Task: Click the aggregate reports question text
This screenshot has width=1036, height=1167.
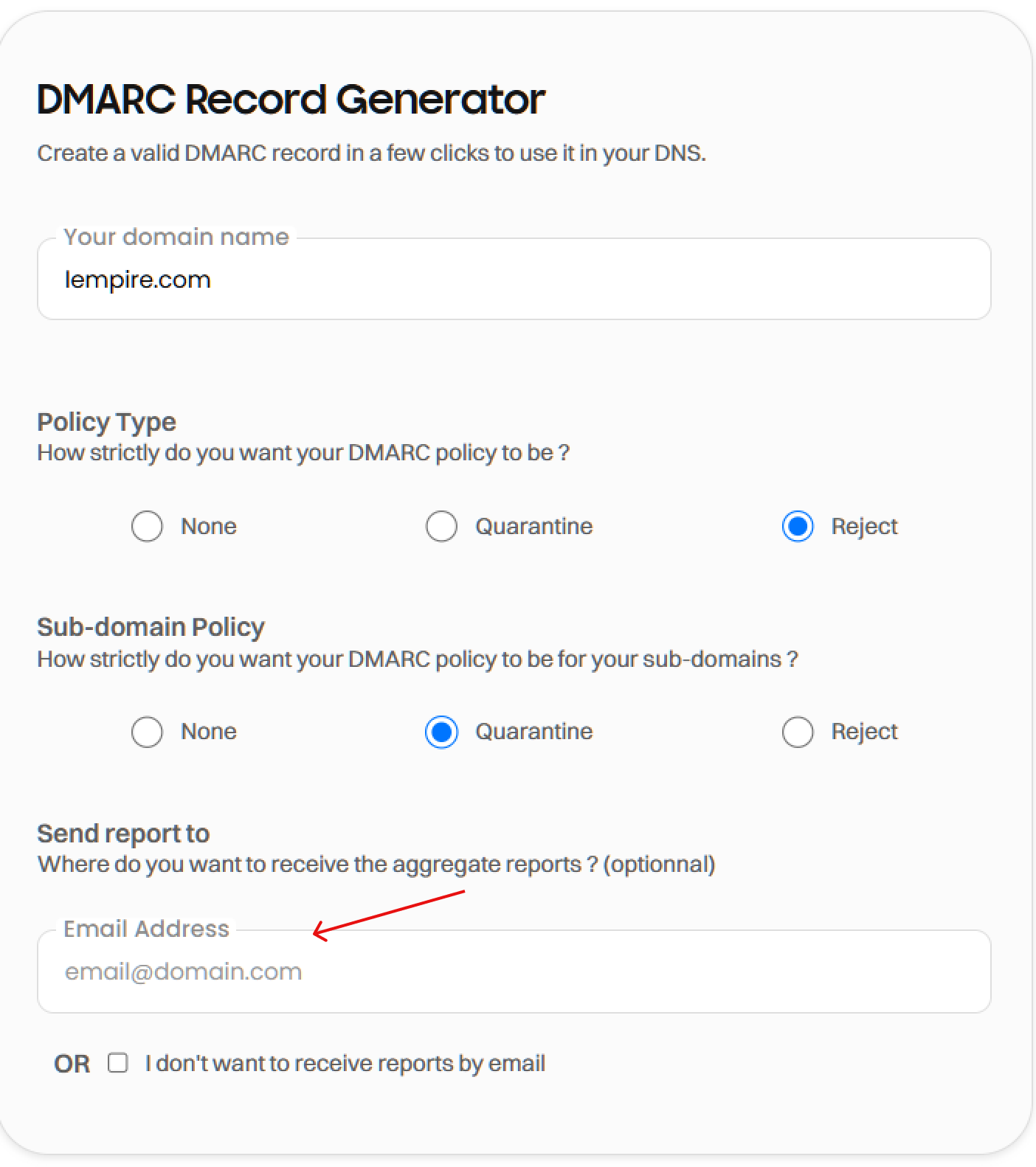Action: click(x=376, y=865)
